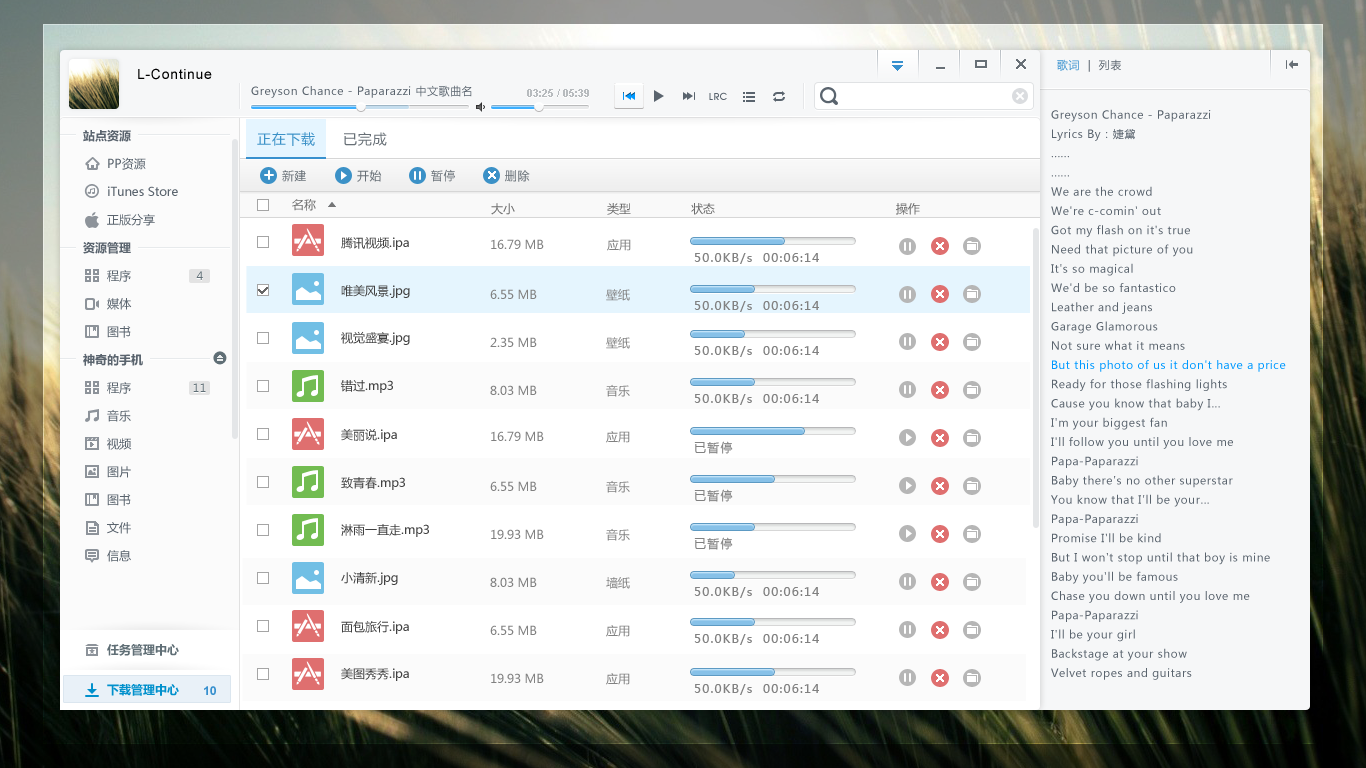Switch lyrics panel to 列表 tab

(1110, 65)
